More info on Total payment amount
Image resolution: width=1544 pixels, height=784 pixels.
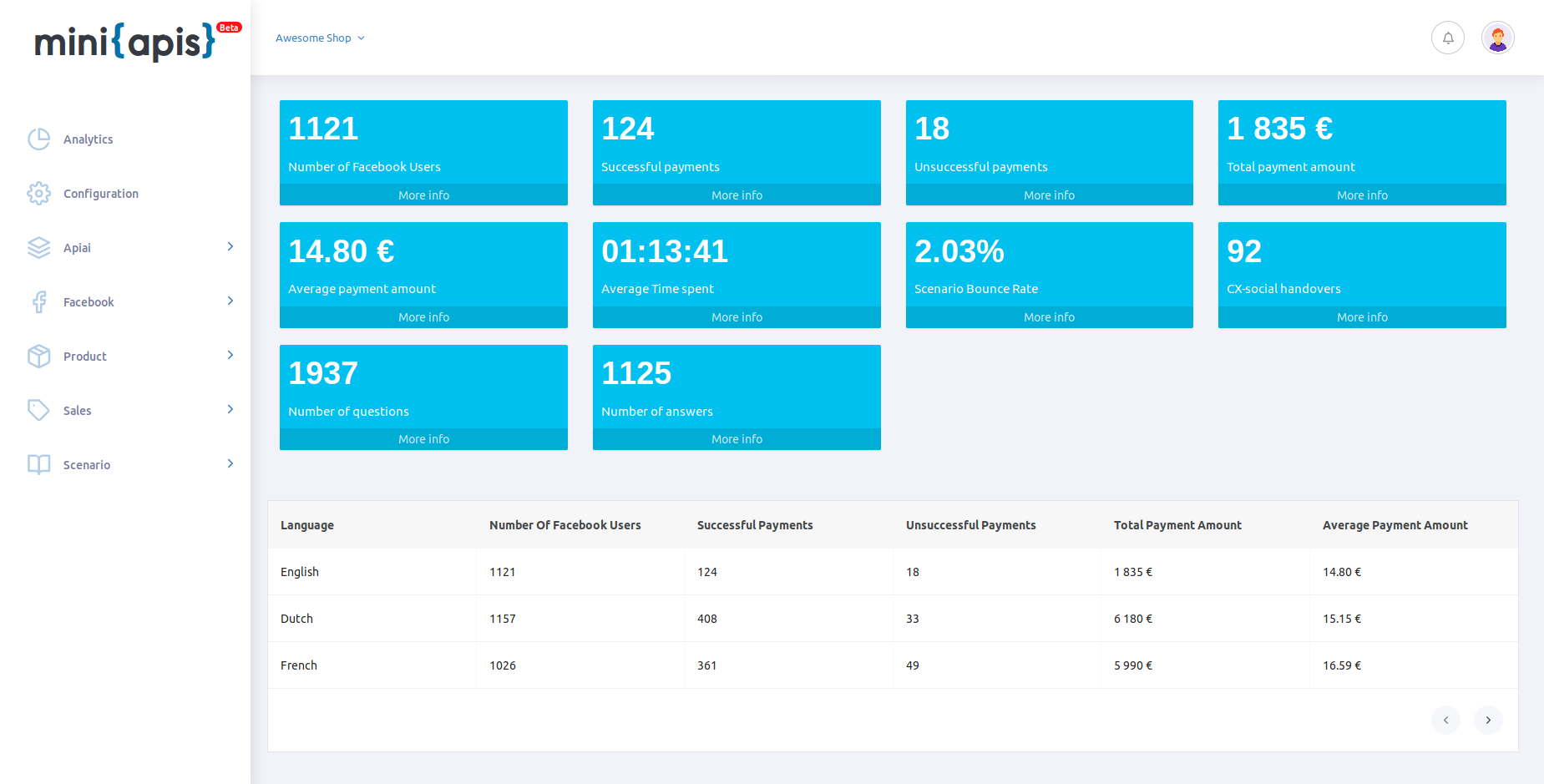[x=1362, y=195]
